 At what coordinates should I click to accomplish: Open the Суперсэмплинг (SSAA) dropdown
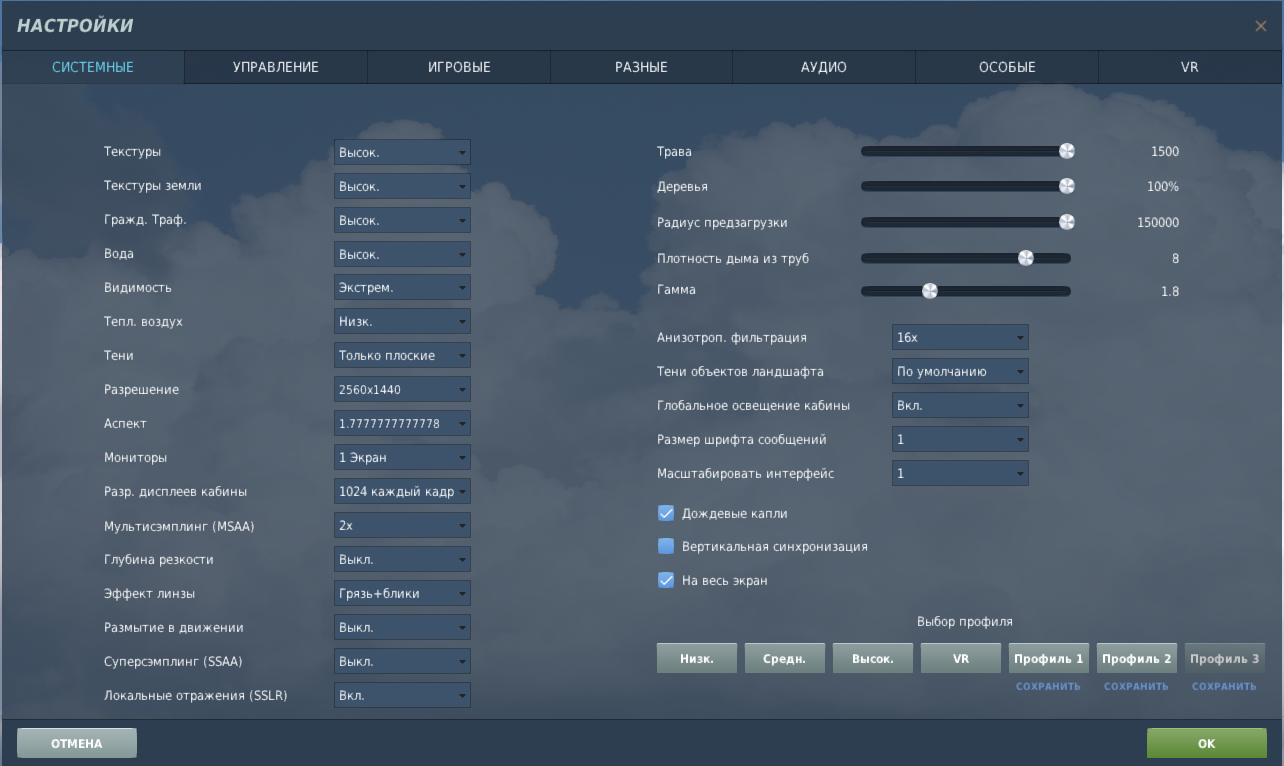pyautogui.click(x=402, y=662)
